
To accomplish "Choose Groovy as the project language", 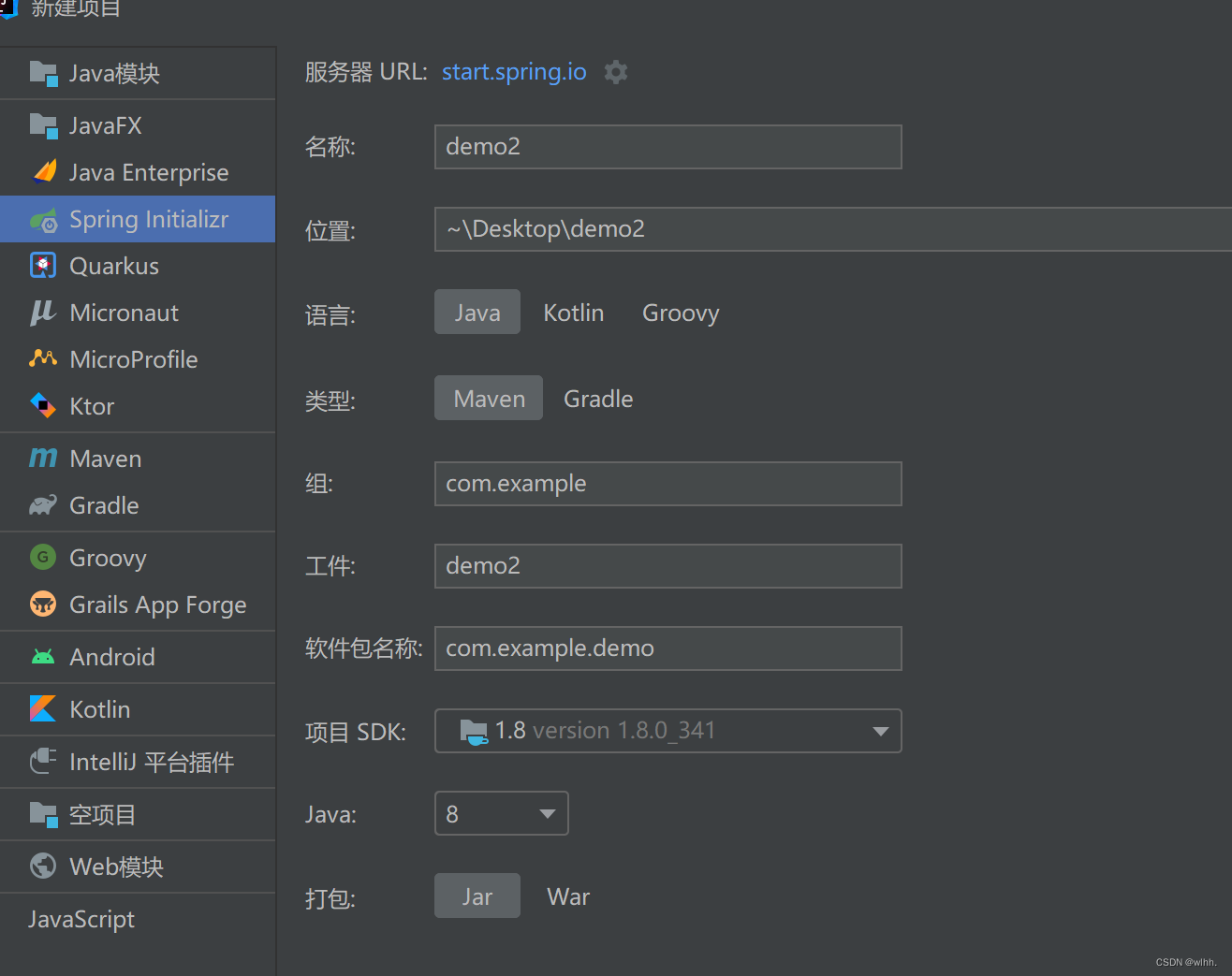I will click(x=680, y=313).
